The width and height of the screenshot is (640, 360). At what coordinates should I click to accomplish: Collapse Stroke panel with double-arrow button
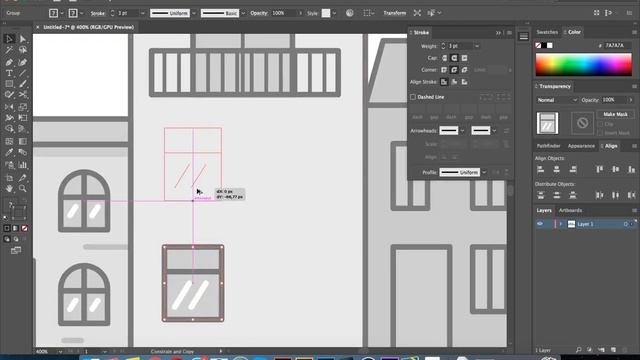tap(498, 33)
